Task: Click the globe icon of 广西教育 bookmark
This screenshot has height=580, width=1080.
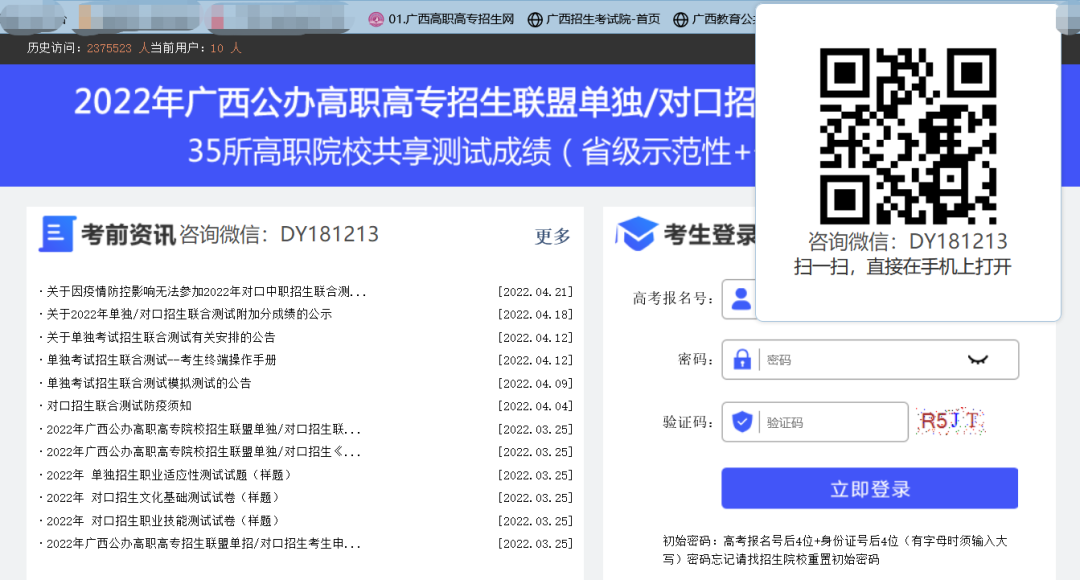Action: [681, 19]
